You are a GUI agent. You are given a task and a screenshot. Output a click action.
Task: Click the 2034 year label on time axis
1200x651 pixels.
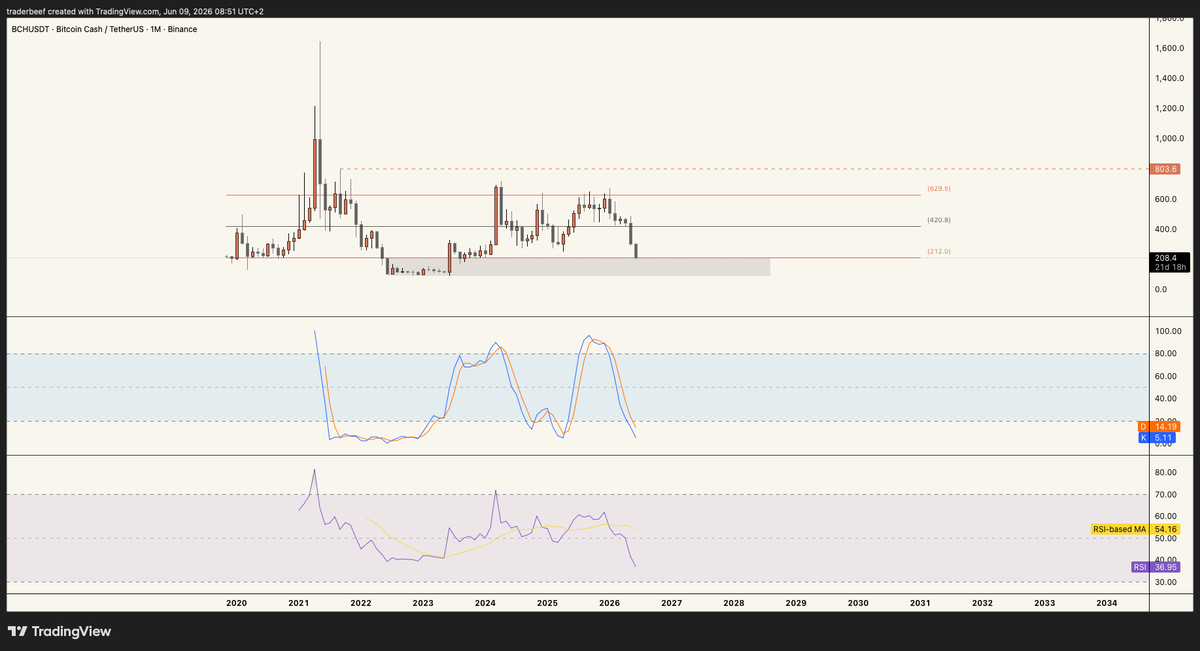1107,603
